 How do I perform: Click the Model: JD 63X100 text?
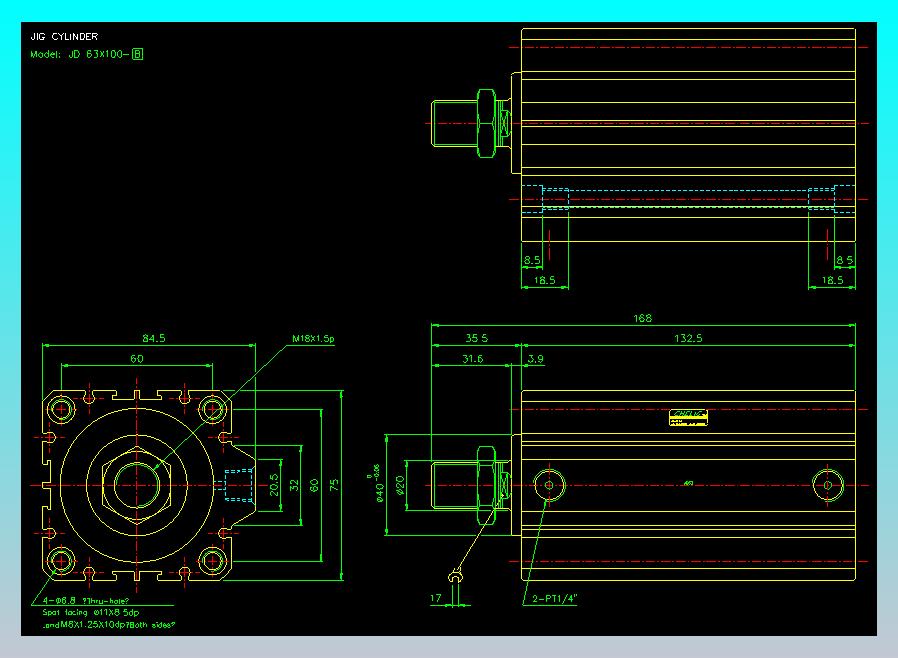click(79, 54)
